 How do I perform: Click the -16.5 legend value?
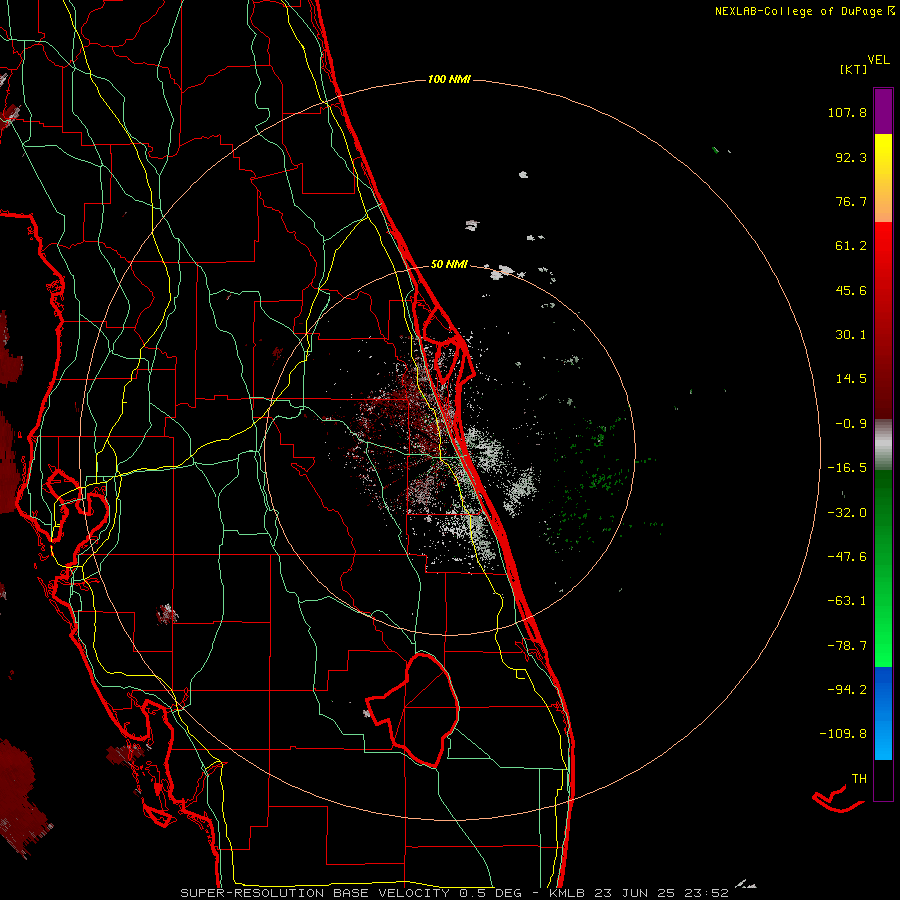point(847,468)
